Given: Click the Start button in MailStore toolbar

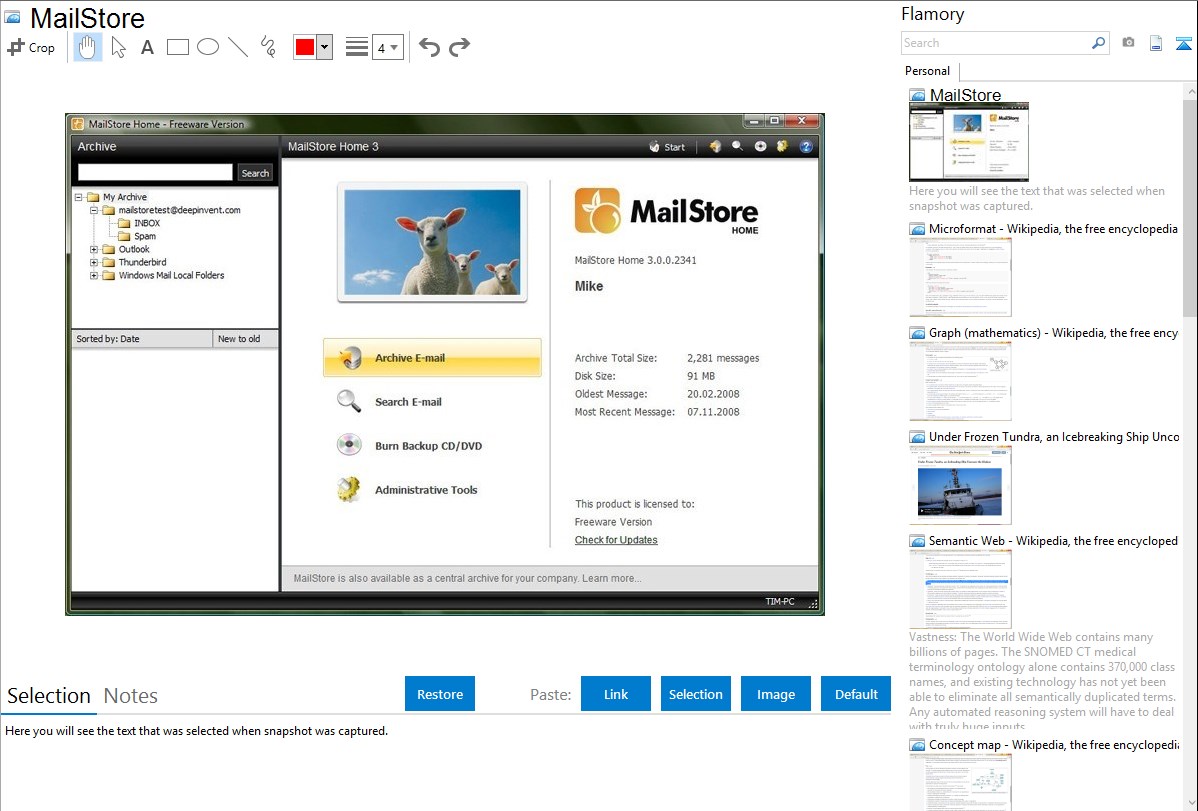Looking at the screenshot, I should 667,147.
